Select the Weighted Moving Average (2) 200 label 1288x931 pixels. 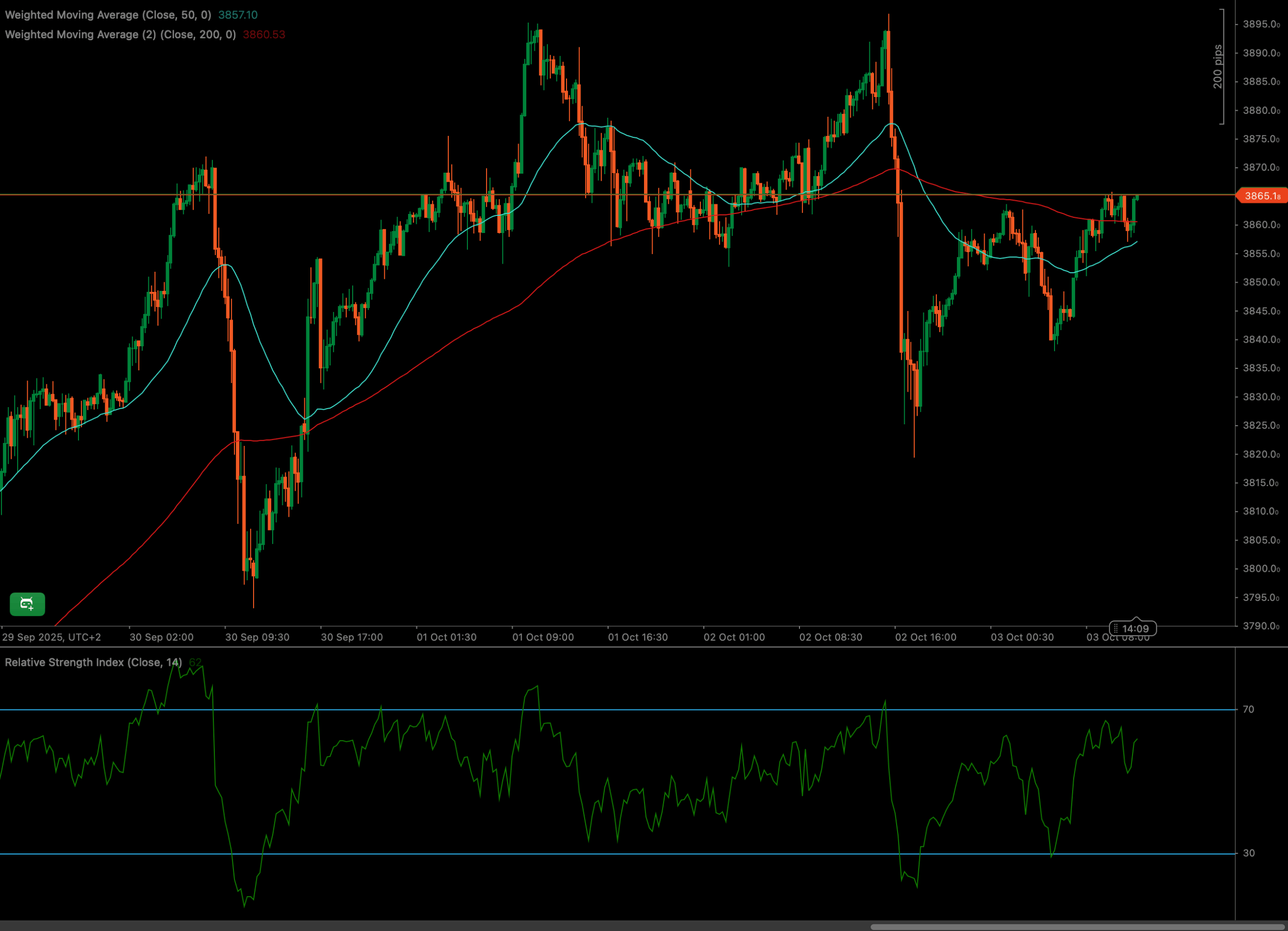tap(120, 35)
